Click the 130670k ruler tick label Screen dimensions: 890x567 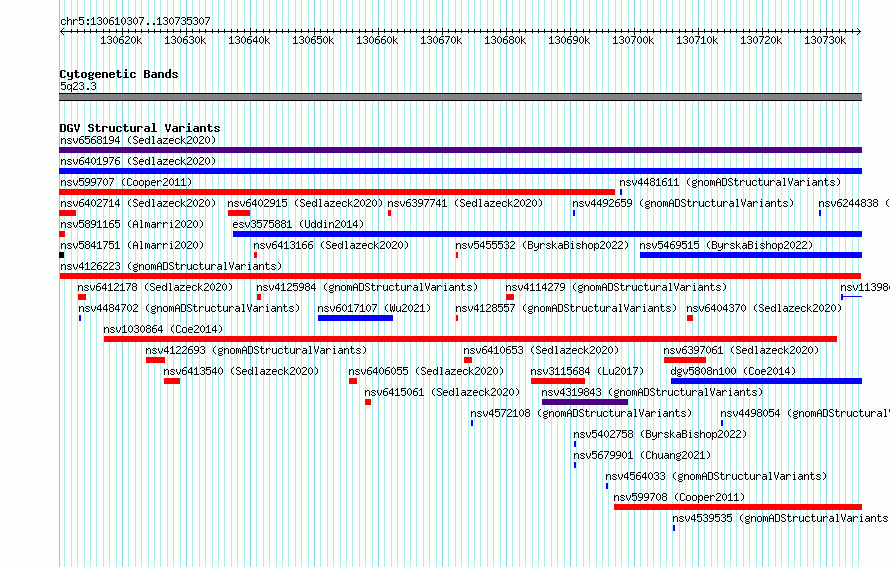pyautogui.click(x=441, y=40)
